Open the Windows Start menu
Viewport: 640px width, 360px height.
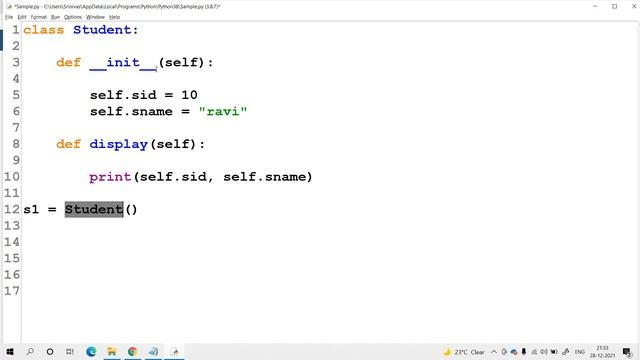click(x=10, y=351)
